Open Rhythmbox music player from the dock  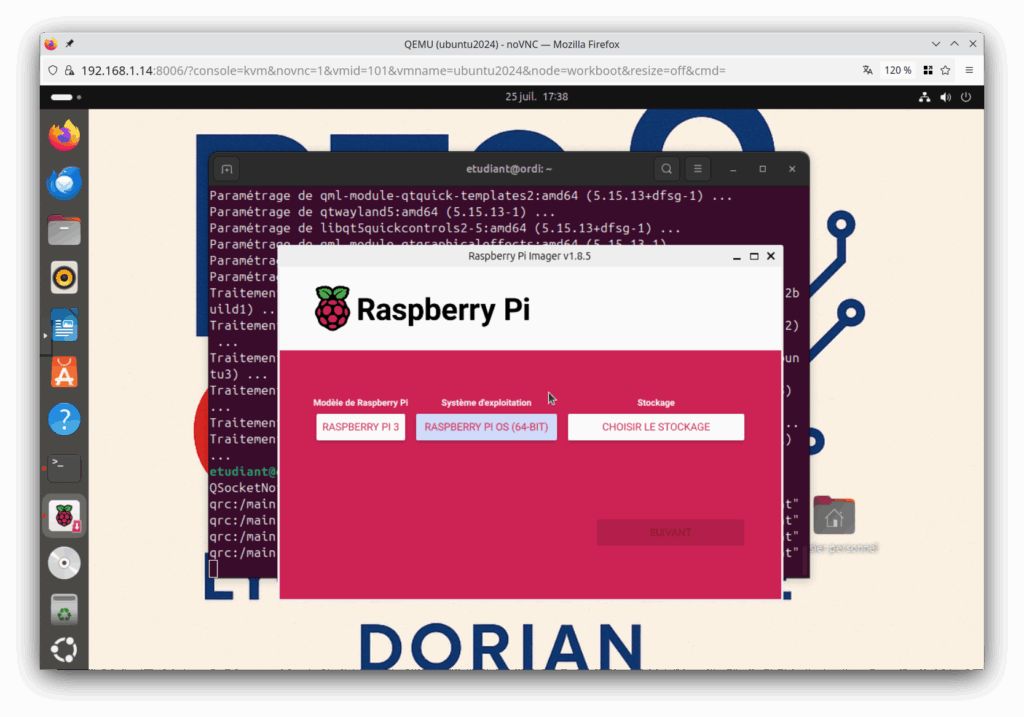click(64, 278)
